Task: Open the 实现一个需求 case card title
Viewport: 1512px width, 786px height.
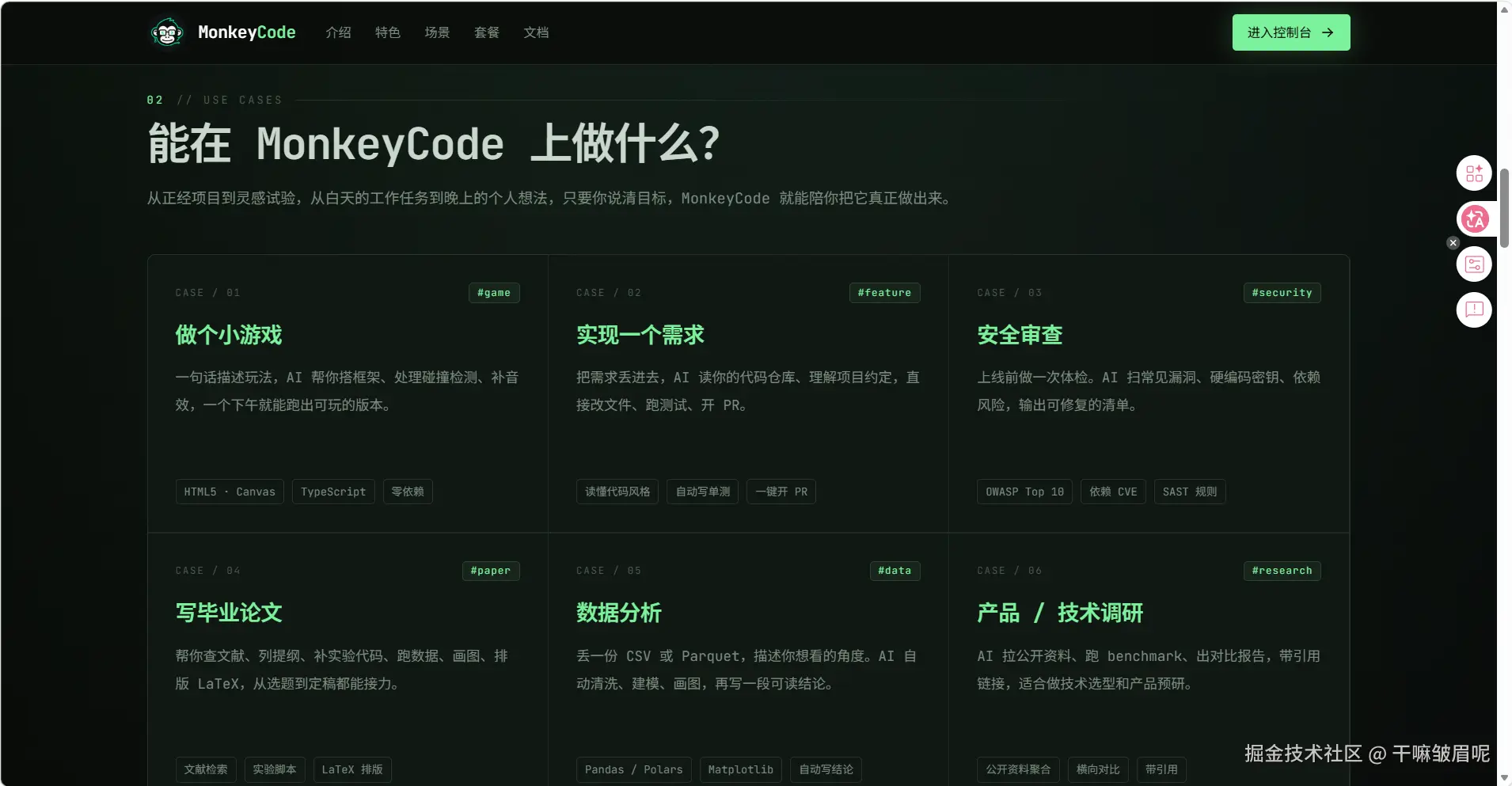Action: (x=640, y=335)
